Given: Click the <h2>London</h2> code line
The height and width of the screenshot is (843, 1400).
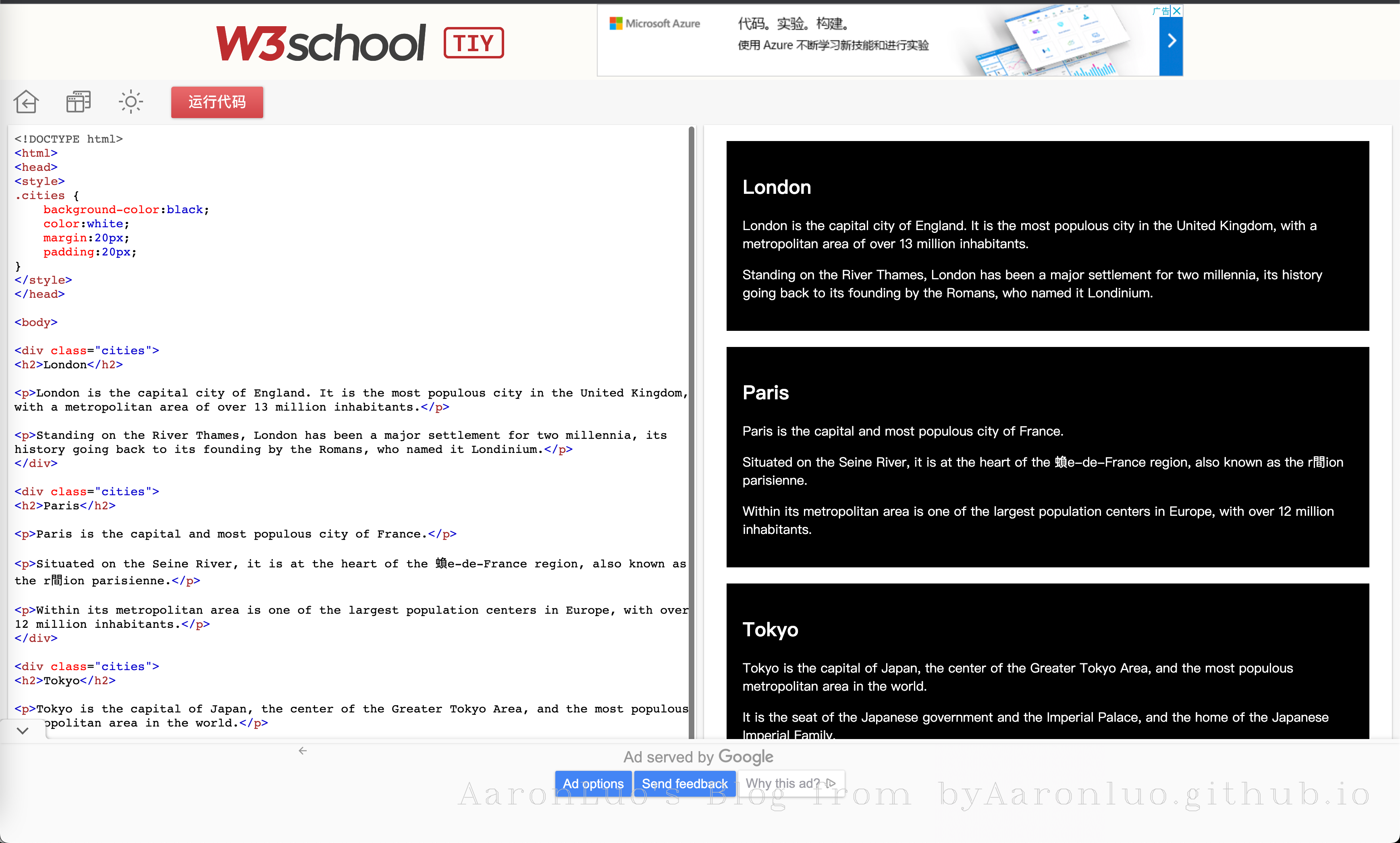Looking at the screenshot, I should coord(69,365).
